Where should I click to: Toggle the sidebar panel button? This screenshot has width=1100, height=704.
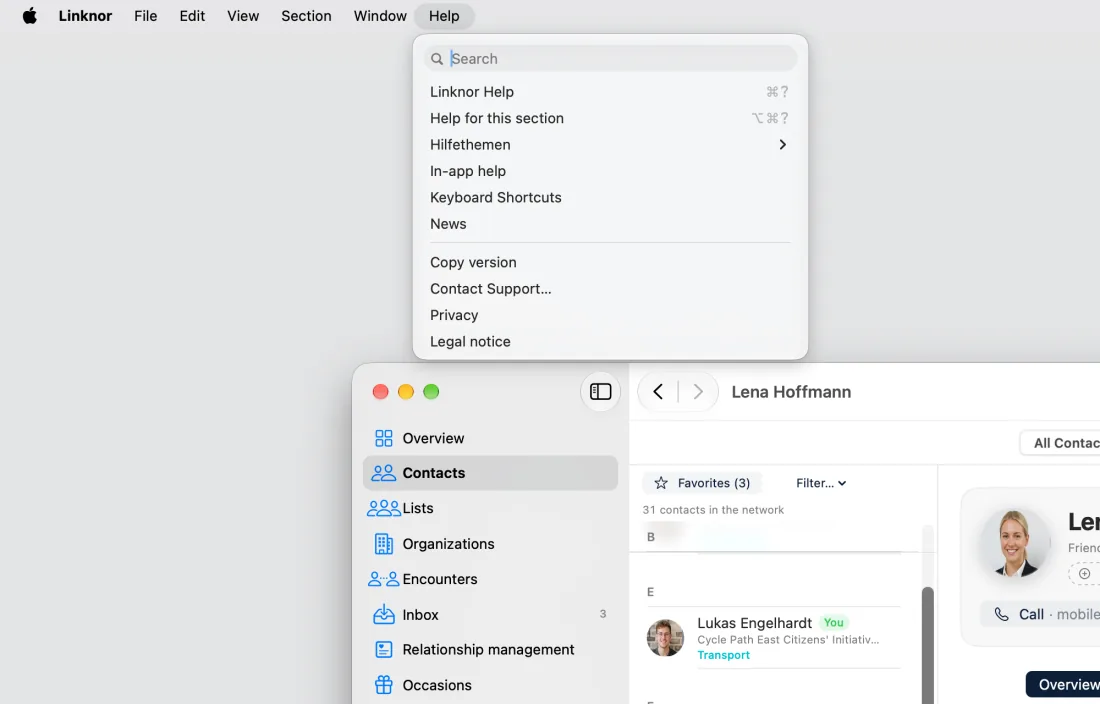601,392
